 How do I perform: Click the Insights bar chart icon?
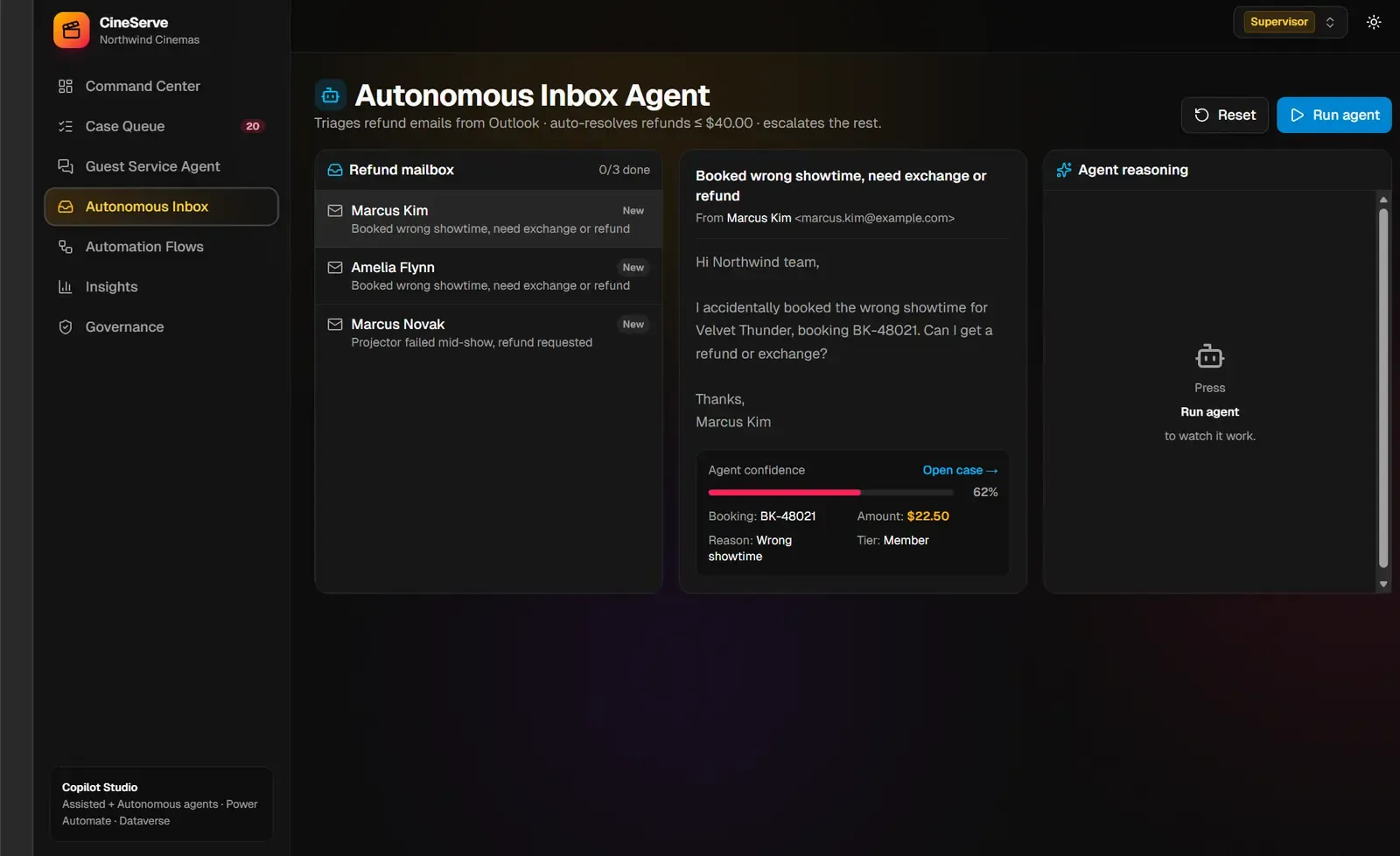pyautogui.click(x=66, y=287)
